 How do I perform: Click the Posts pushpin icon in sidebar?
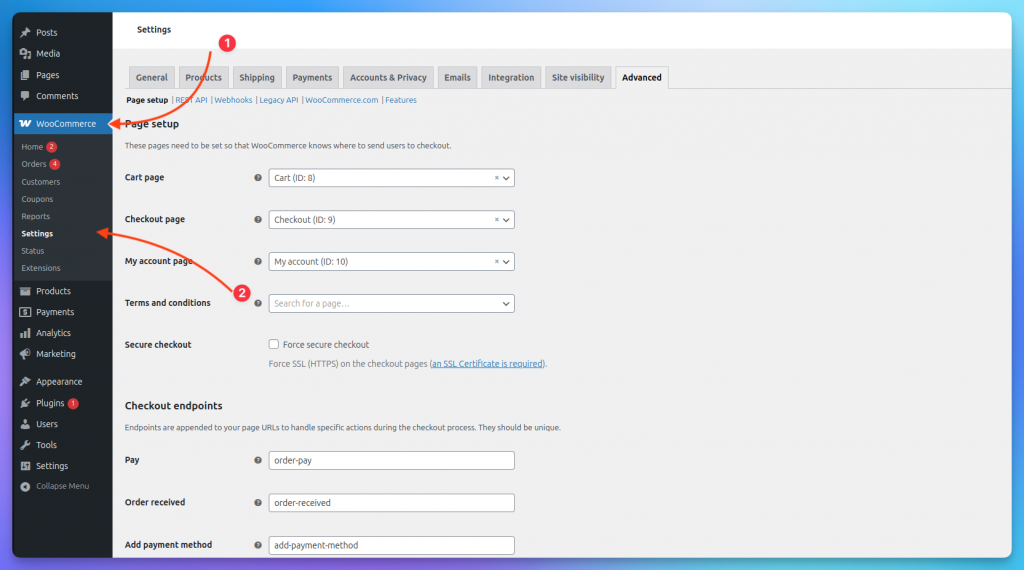click(25, 32)
